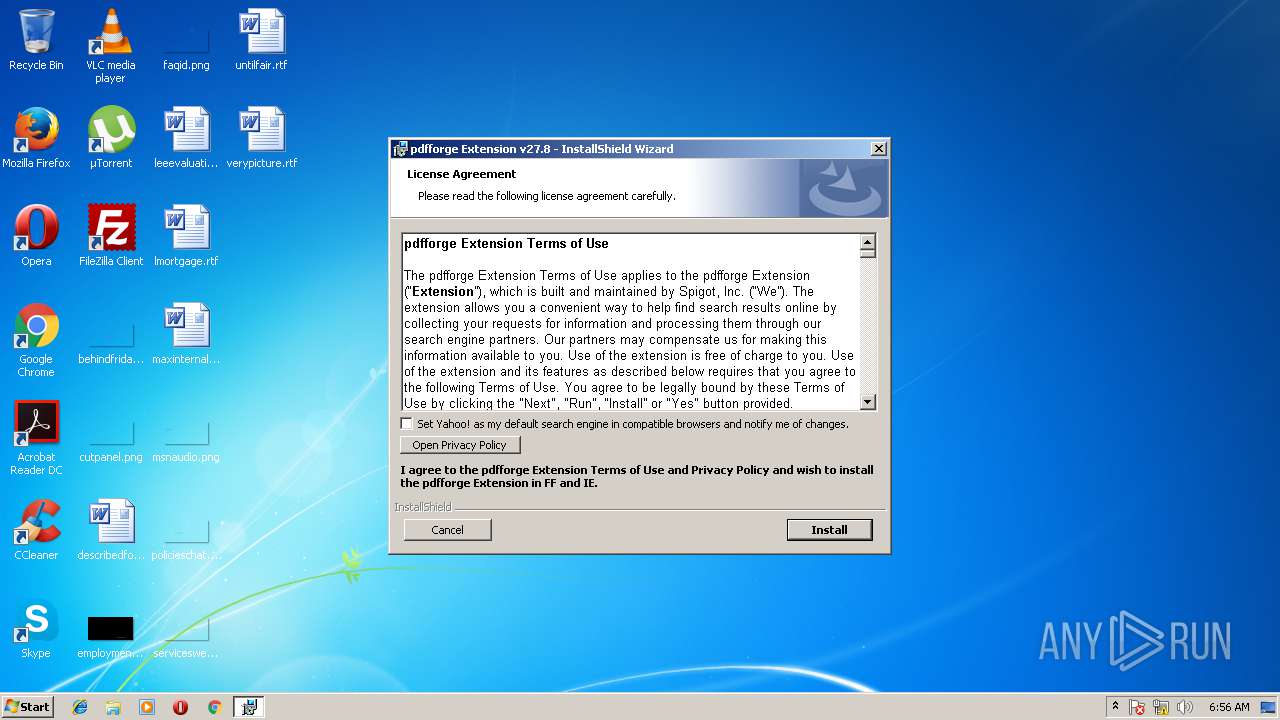Click the pdfforge Extension Terms of Use heading
This screenshot has height=720, width=1280.
[x=506, y=243]
